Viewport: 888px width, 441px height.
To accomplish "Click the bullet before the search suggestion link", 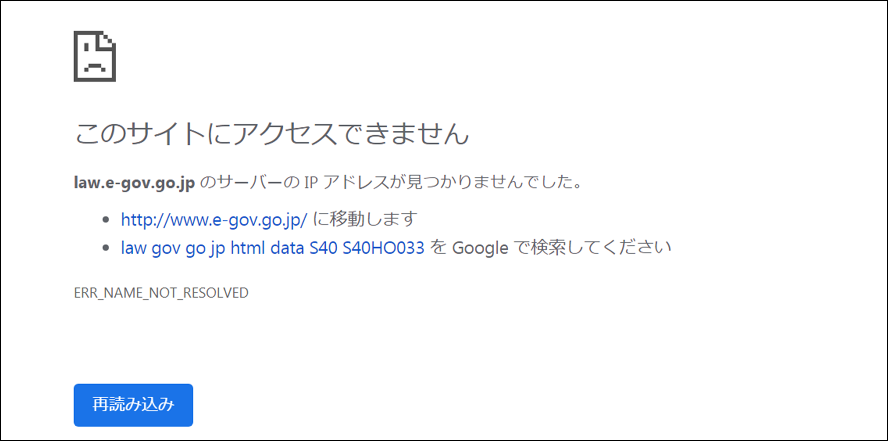I will tap(105, 249).
